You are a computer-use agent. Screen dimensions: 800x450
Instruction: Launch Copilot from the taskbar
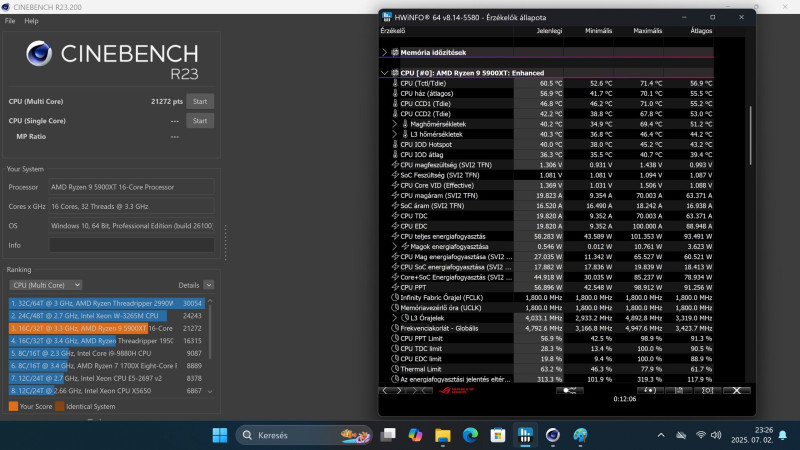(x=415, y=435)
